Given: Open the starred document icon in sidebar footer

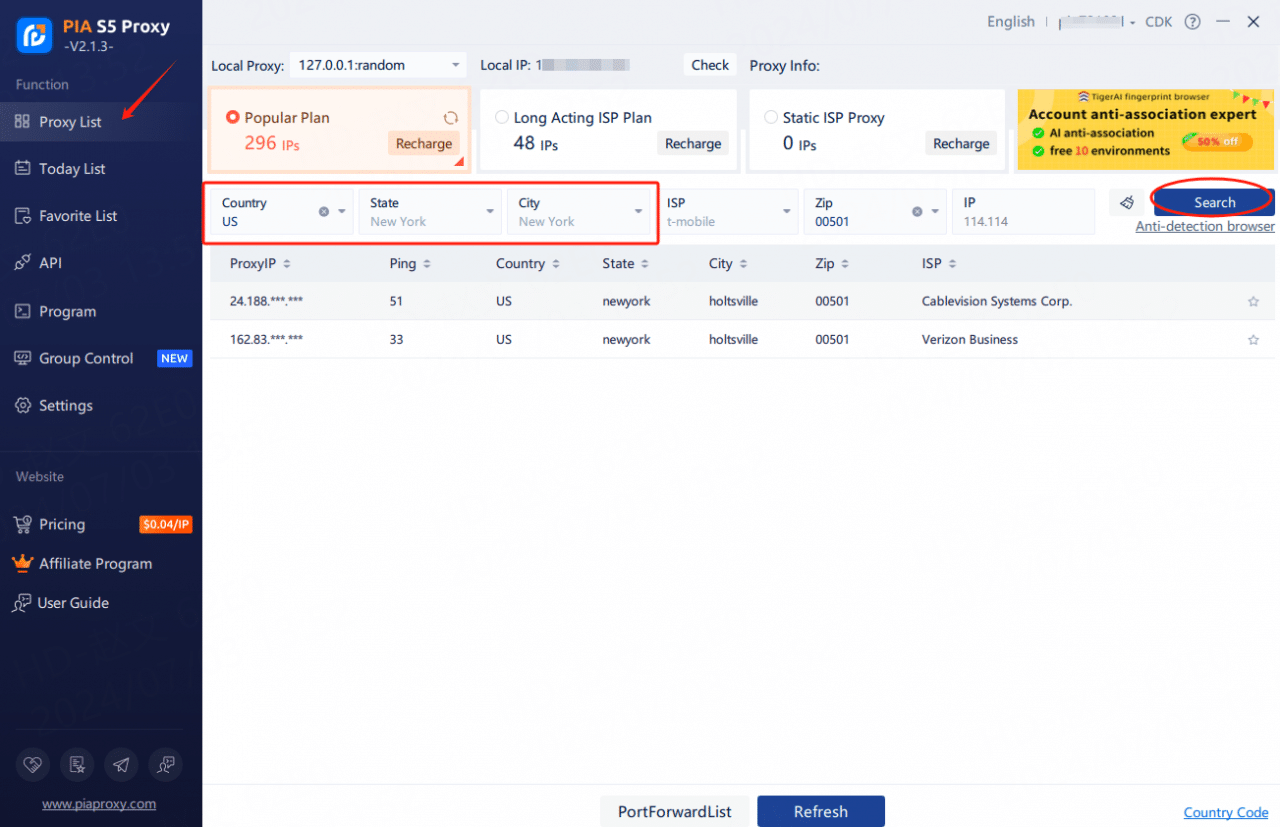Looking at the screenshot, I should [77, 765].
